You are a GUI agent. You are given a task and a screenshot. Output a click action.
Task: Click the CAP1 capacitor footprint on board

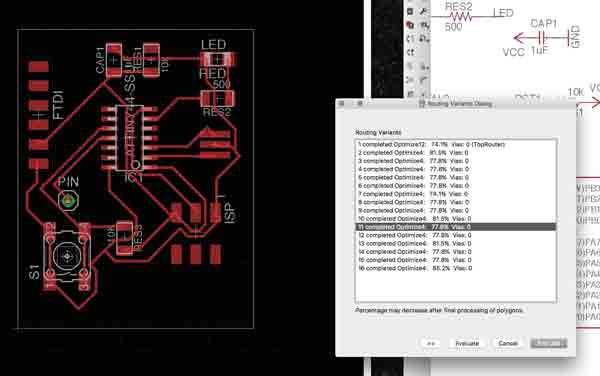click(x=114, y=60)
